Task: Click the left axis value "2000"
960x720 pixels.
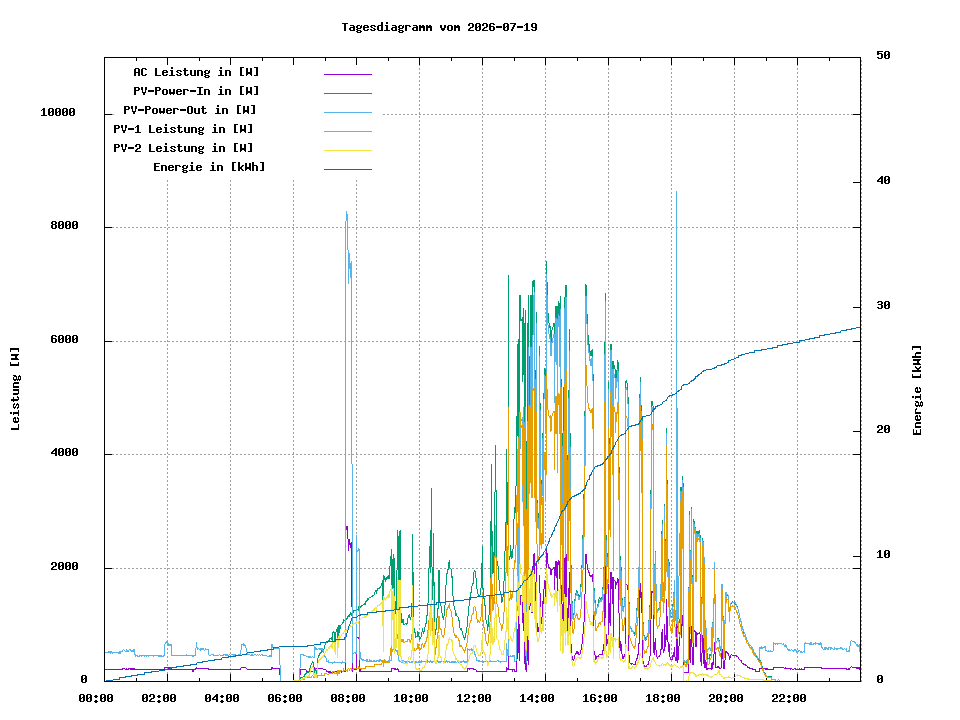Action: (x=64, y=567)
